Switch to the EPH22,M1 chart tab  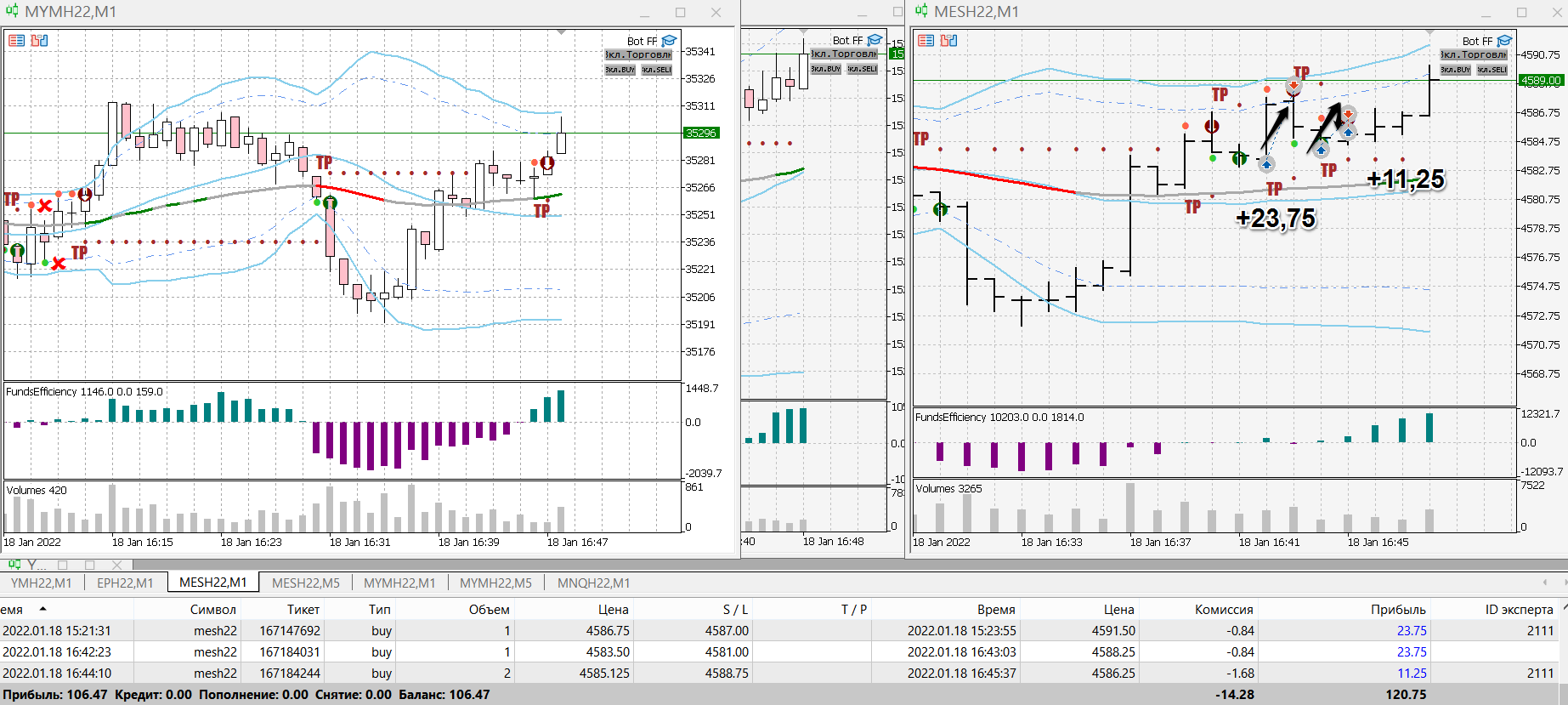click(125, 583)
